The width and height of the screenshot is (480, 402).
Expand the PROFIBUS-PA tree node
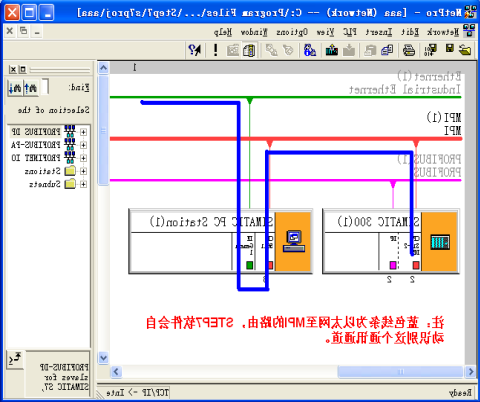(x=83, y=145)
